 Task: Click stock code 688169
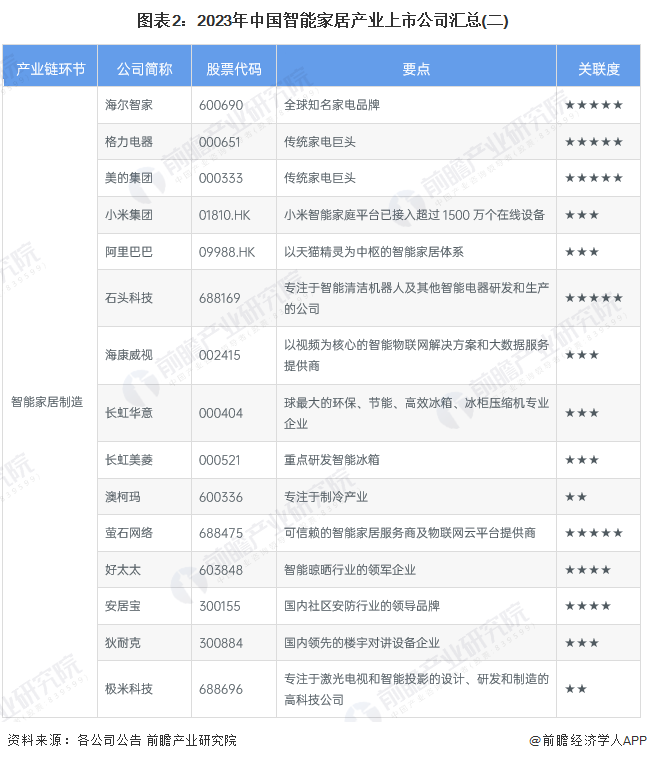(219, 298)
